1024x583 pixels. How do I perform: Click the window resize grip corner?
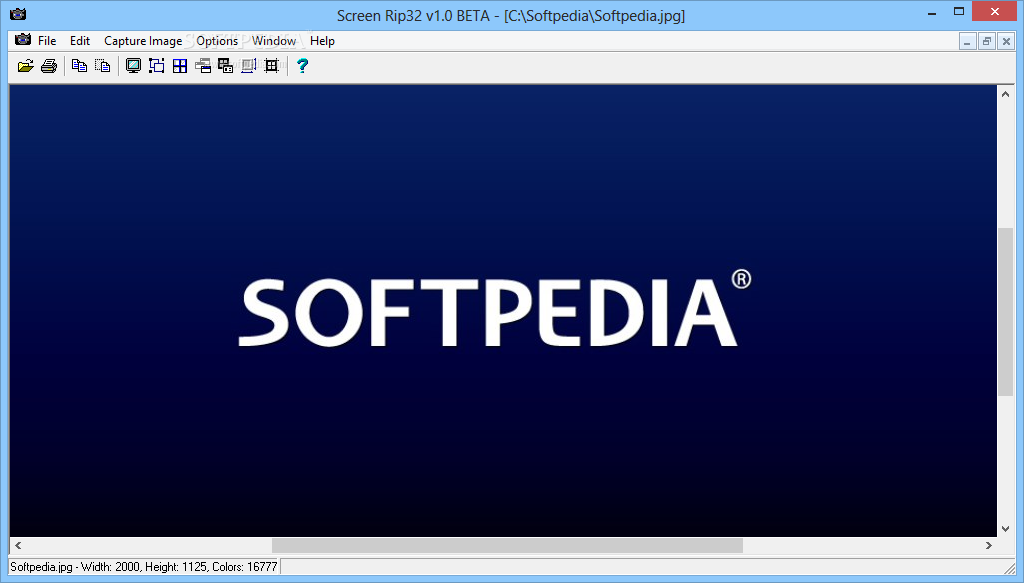click(x=1009, y=568)
